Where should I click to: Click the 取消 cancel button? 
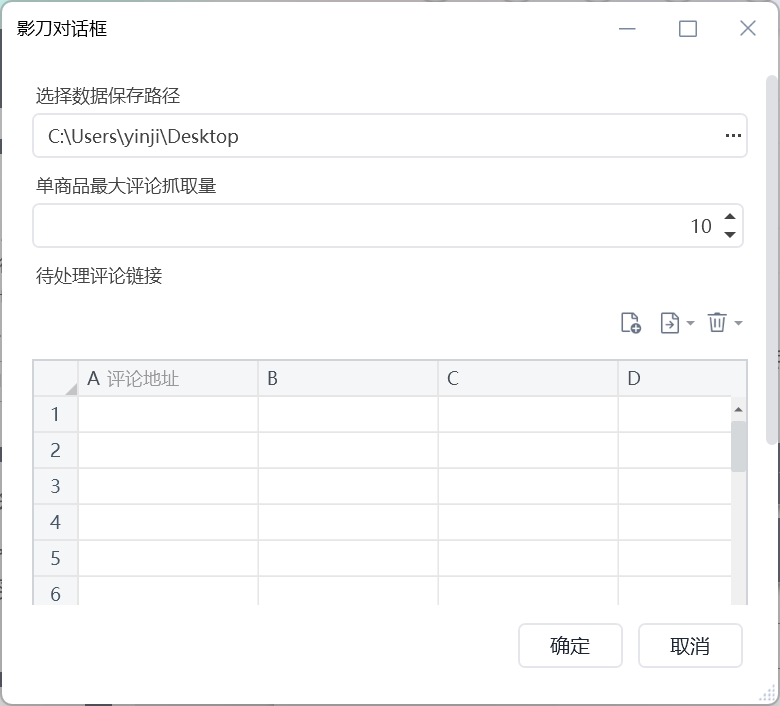[690, 645]
